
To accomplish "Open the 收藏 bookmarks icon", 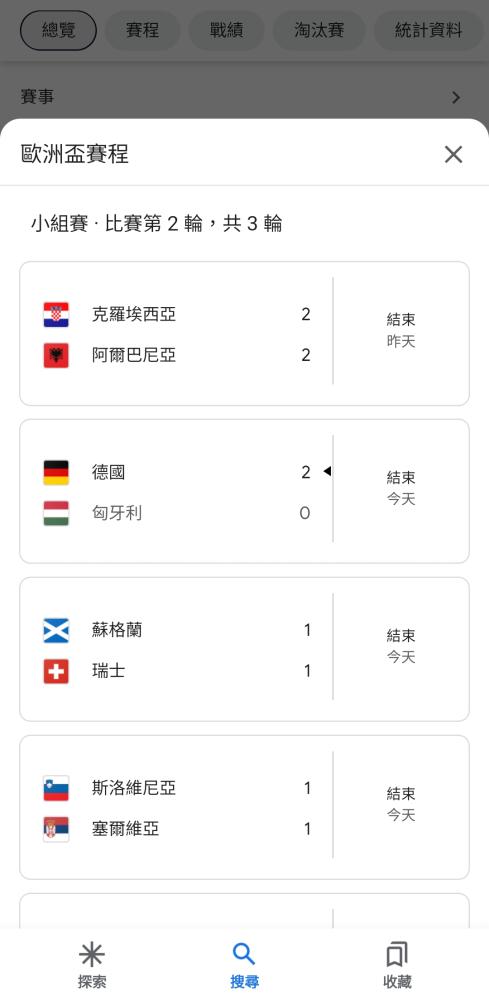I will point(397,955).
